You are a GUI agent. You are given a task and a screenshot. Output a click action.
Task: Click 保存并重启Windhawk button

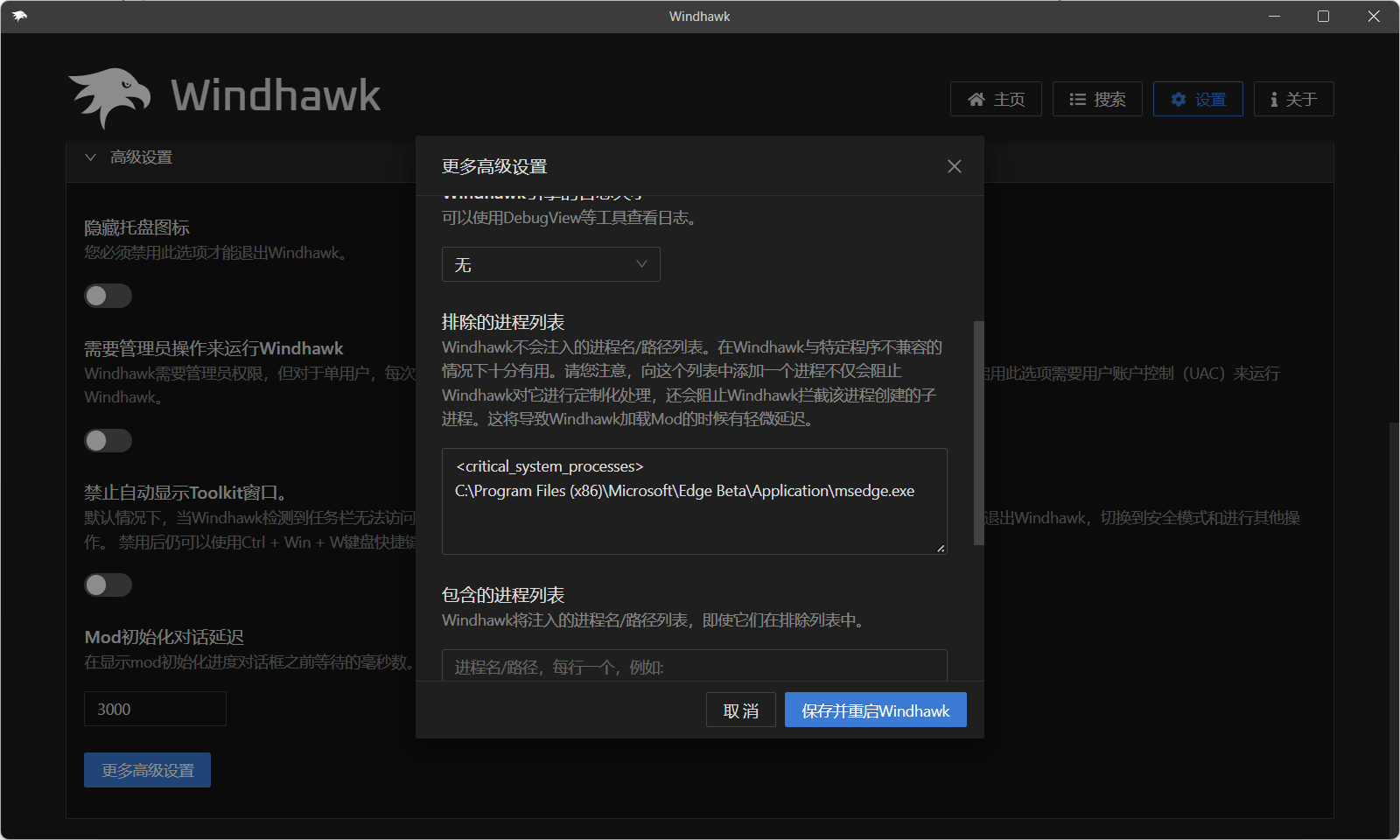[875, 710]
